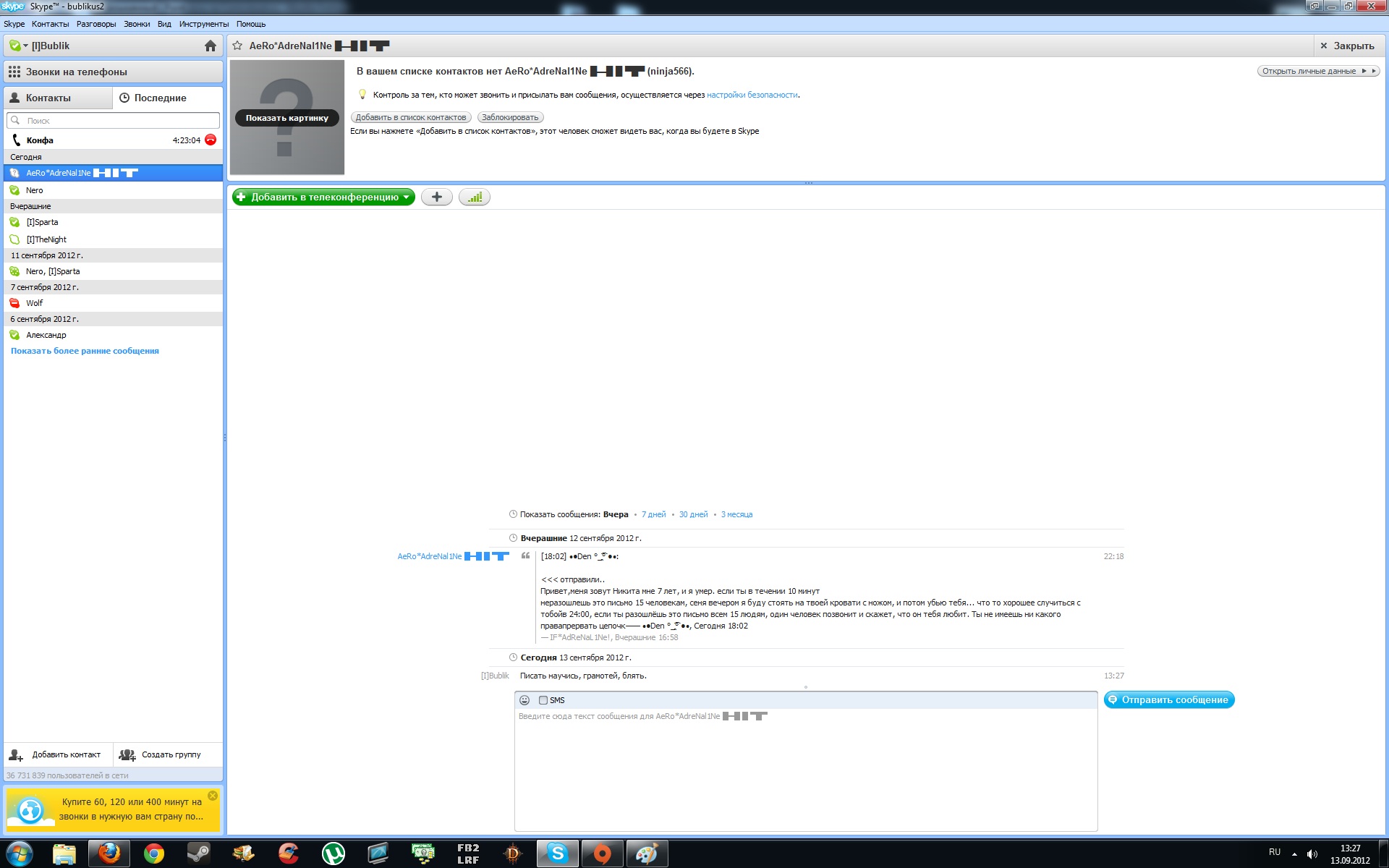1389x868 pixels.
Task: Open the Контакты menu in menu bar
Action: tap(50, 24)
